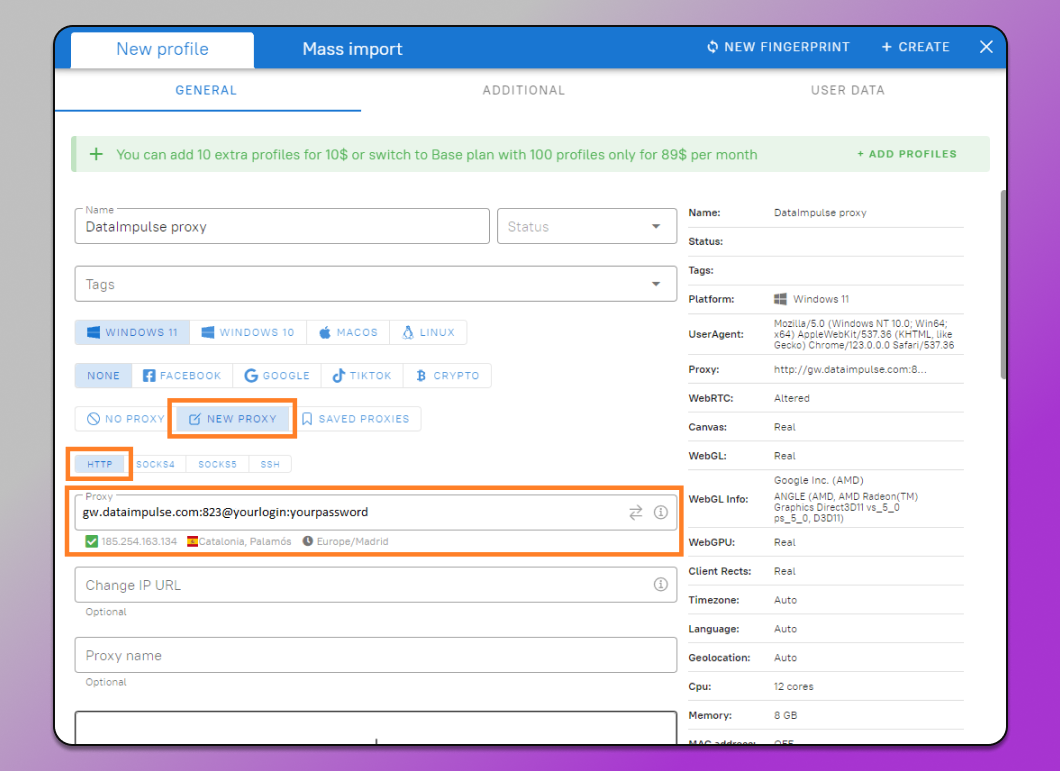1060x771 pixels.
Task: Click the ADD PROFILES link
Action: [907, 154]
